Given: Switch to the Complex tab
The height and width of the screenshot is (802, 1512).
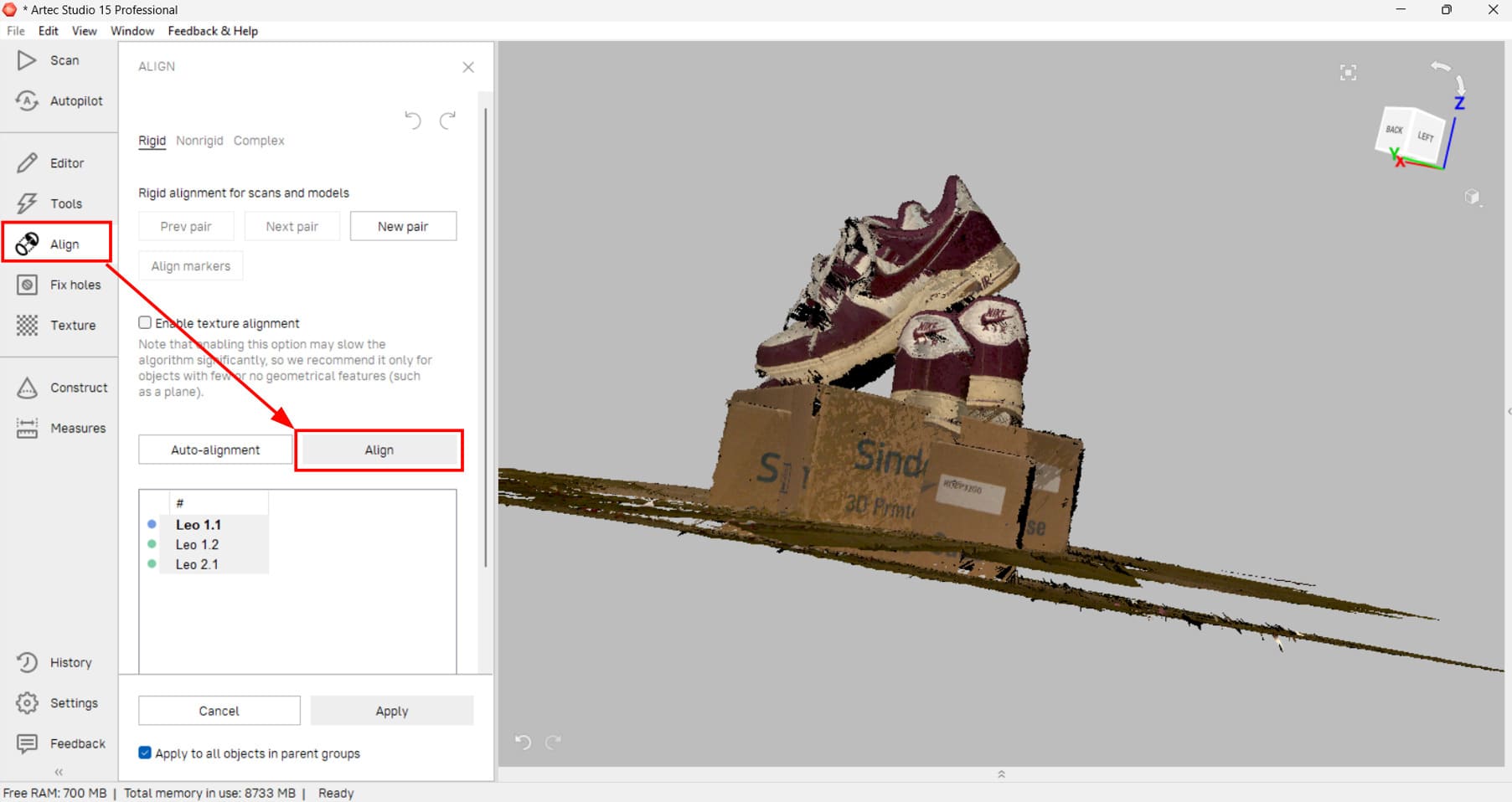Looking at the screenshot, I should point(259,141).
